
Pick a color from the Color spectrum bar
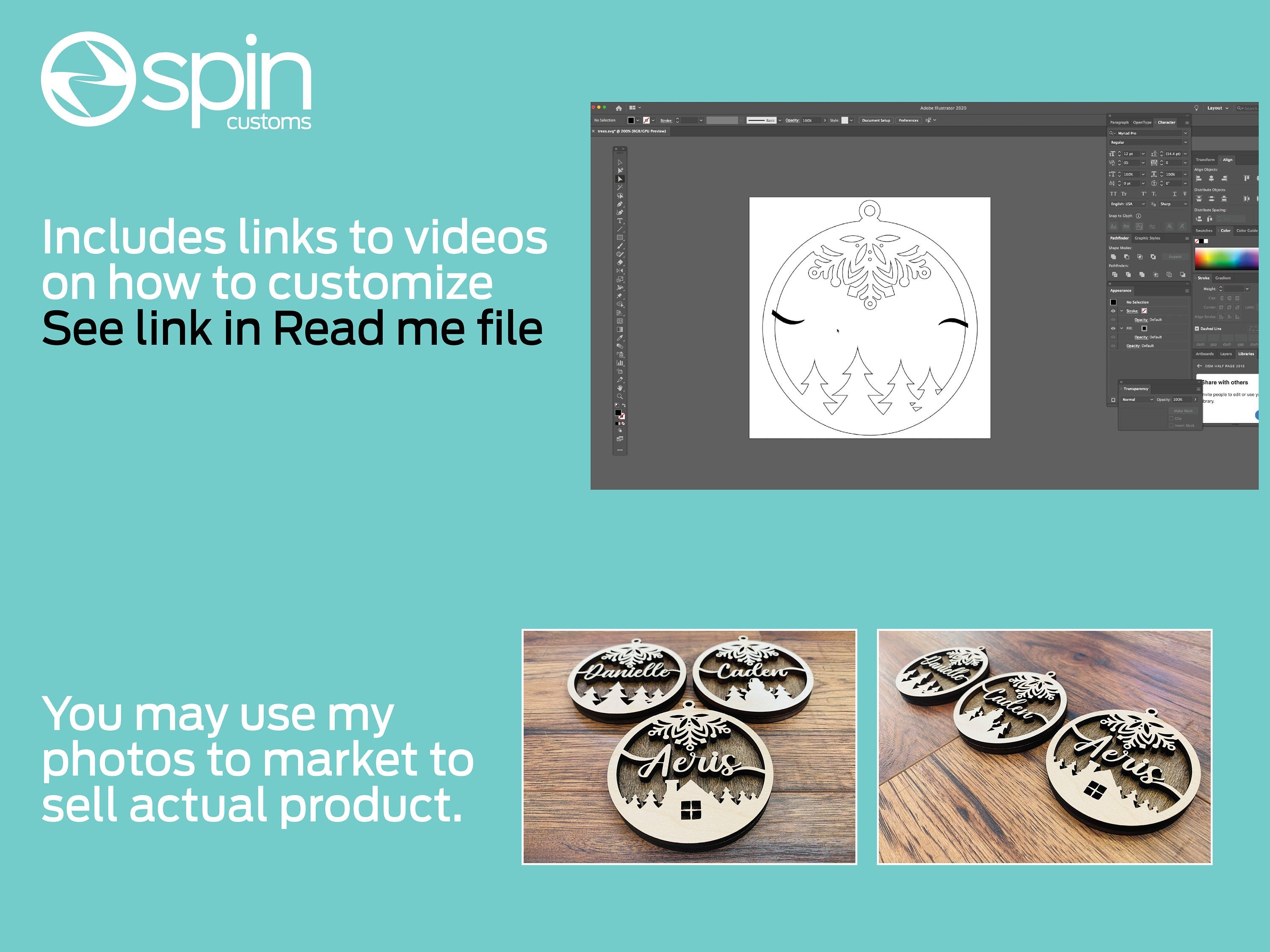pyautogui.click(x=1227, y=259)
